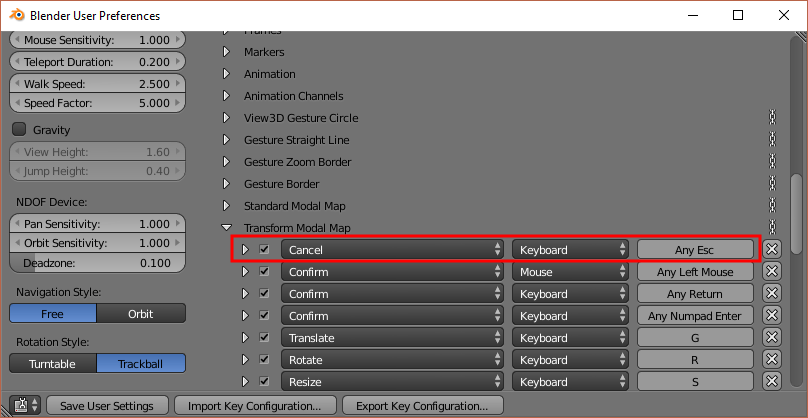This screenshot has width=808, height=418.
Task: Click modal icon beside Standard Modal Map
Action: pyautogui.click(x=772, y=206)
